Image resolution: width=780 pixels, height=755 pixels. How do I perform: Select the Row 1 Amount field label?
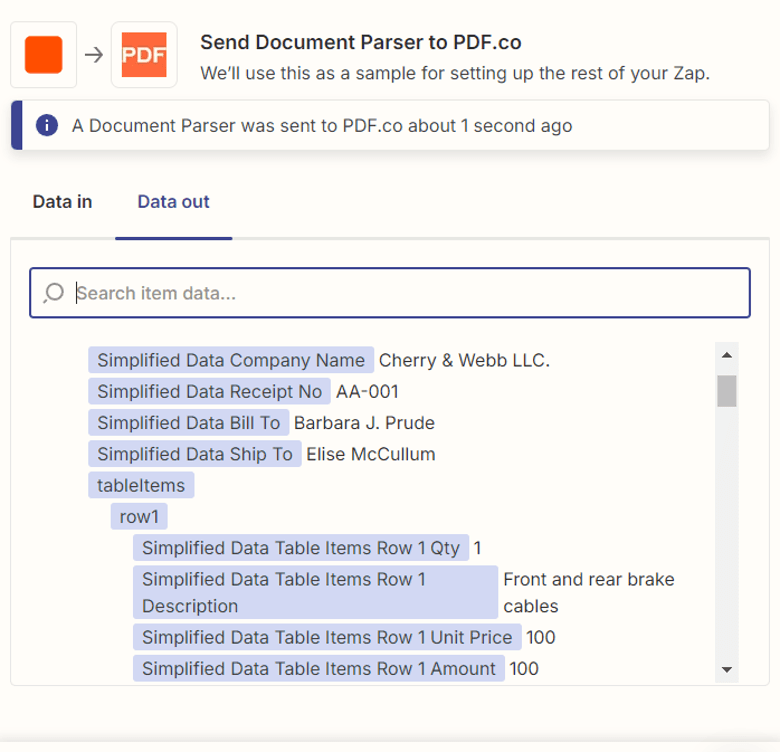pos(319,668)
